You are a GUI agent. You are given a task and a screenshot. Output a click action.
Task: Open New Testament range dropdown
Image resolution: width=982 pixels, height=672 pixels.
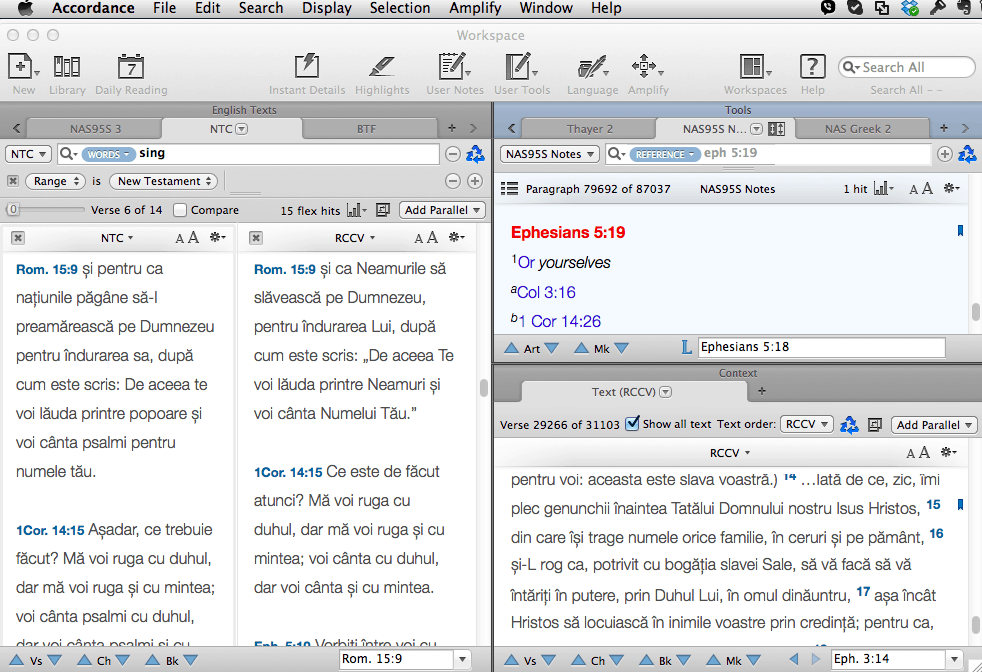point(163,181)
